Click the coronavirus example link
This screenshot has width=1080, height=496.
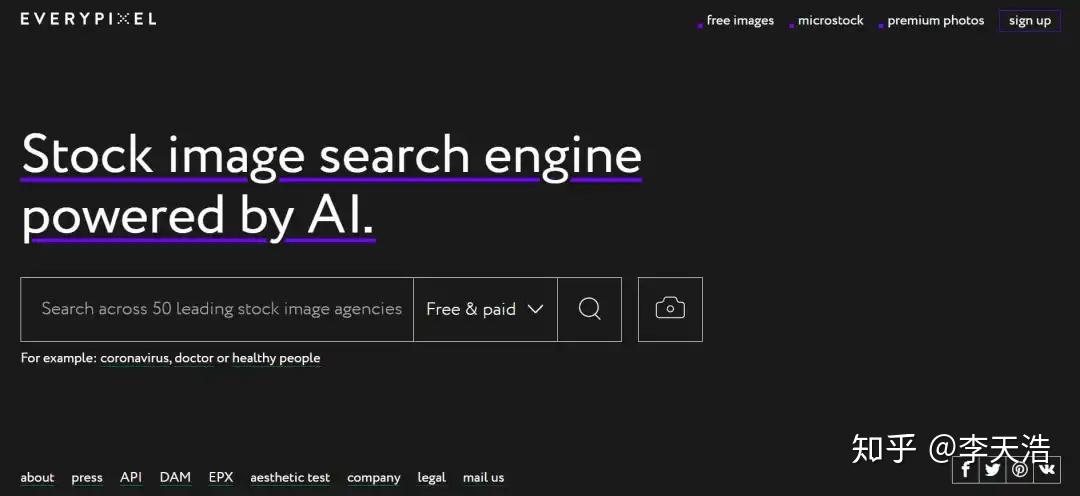pyautogui.click(x=136, y=358)
